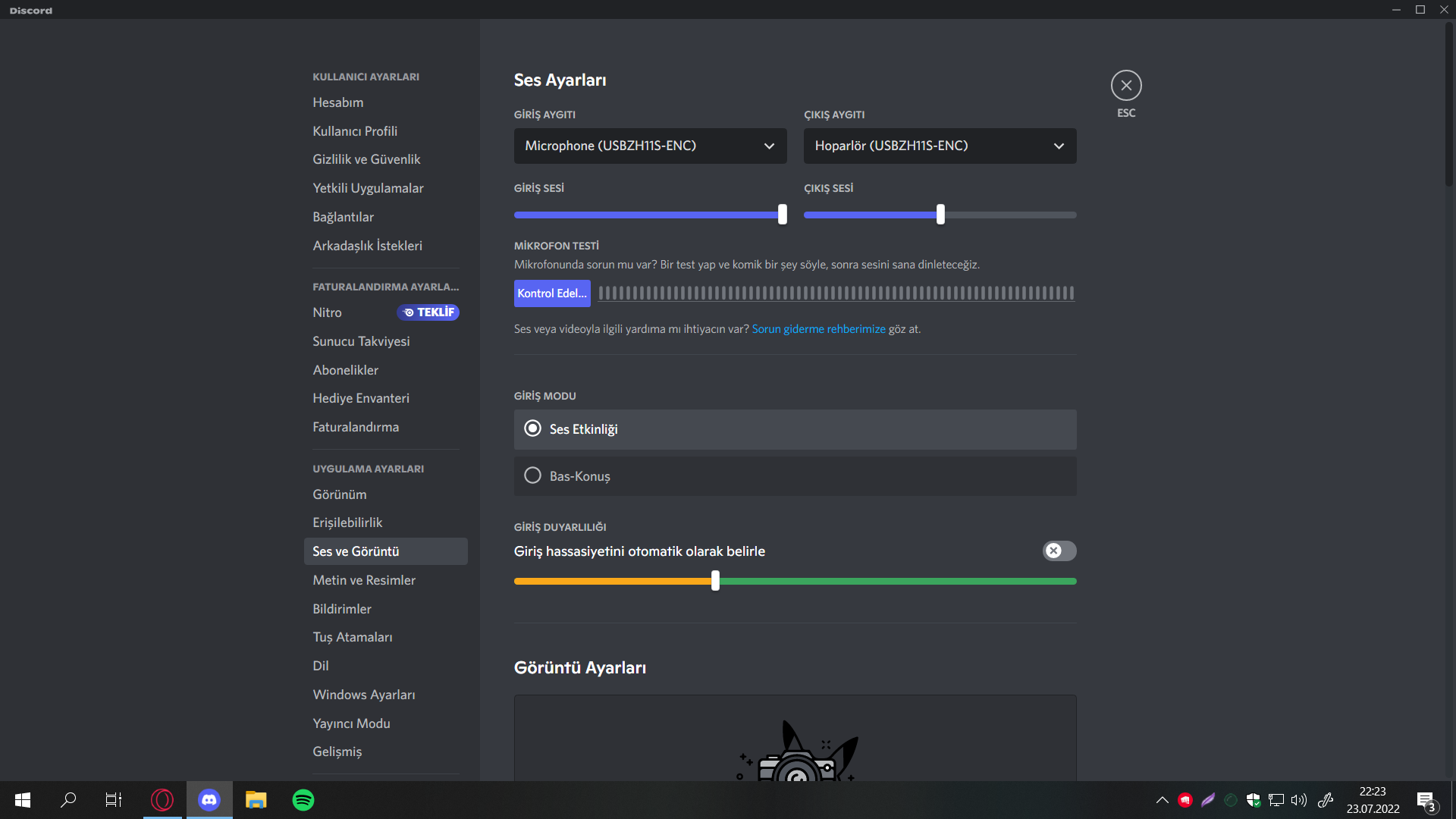Viewport: 1456px width, 819px height.
Task: Open Windows search magnifier icon
Action: 68,800
